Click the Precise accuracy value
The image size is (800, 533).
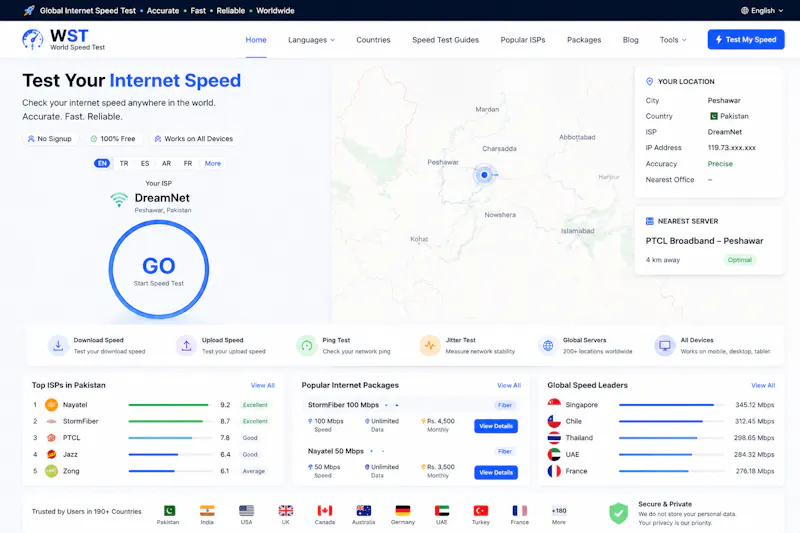tap(720, 164)
